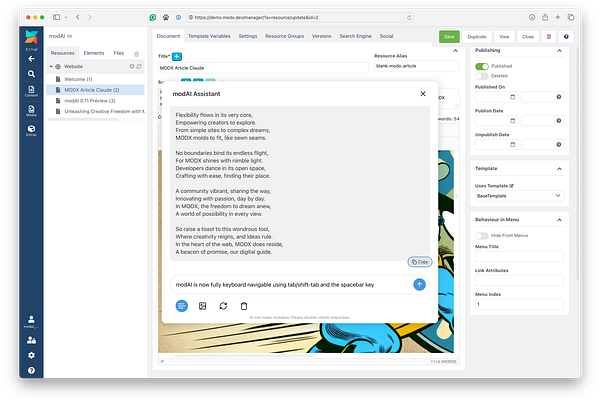Click the Title input field

(263, 68)
